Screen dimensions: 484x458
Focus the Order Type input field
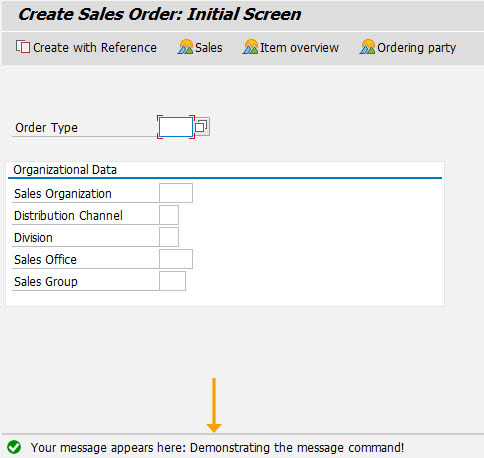click(x=176, y=127)
